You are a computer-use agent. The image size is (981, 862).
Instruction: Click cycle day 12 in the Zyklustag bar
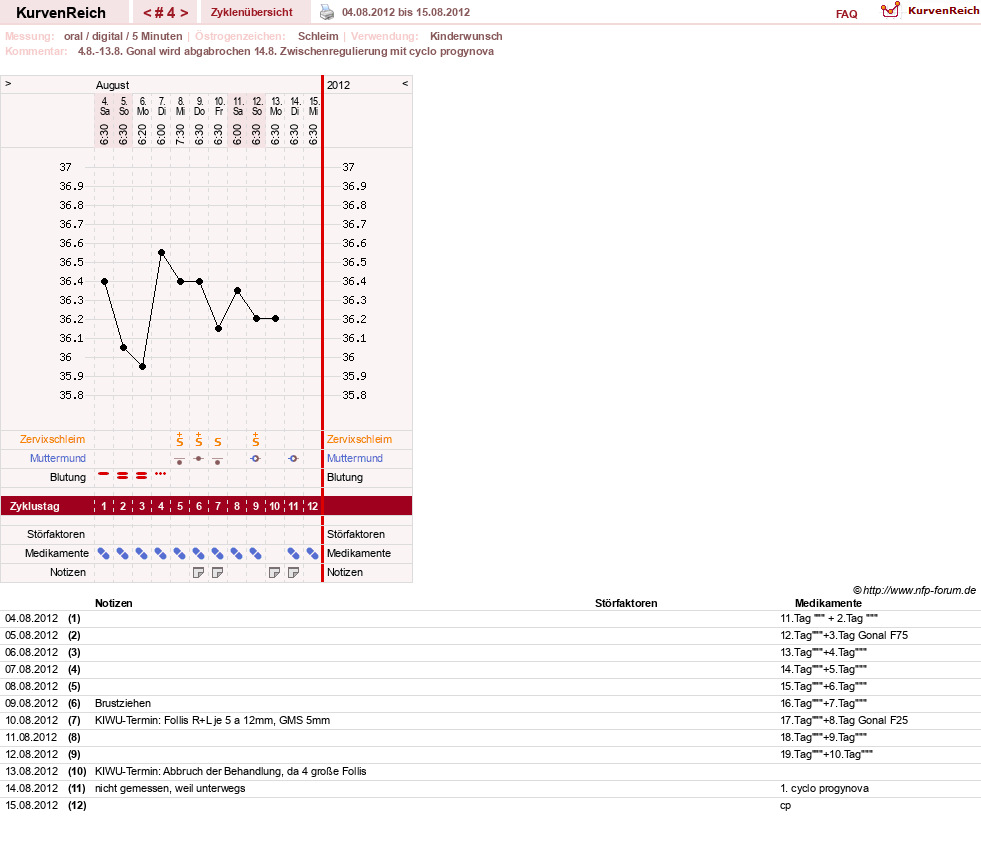coord(312,506)
